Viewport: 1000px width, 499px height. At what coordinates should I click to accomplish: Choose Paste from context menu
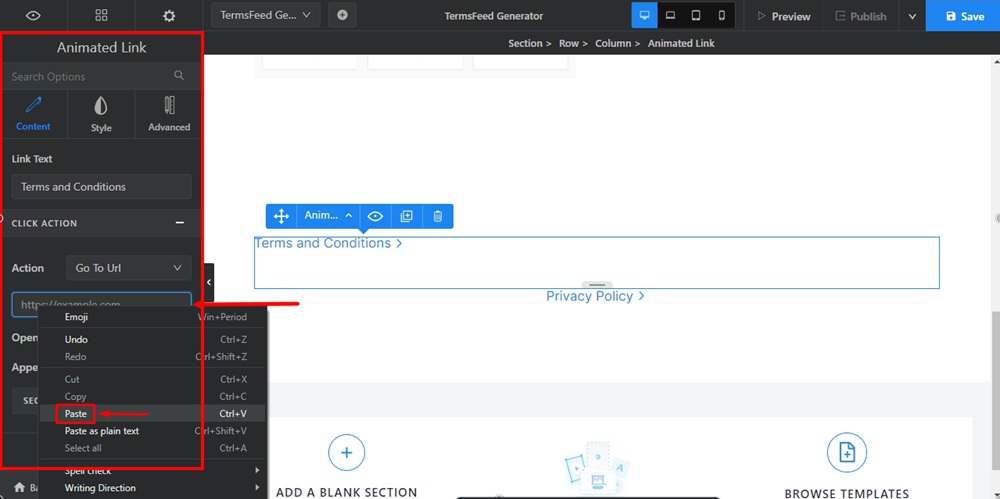click(x=152, y=413)
